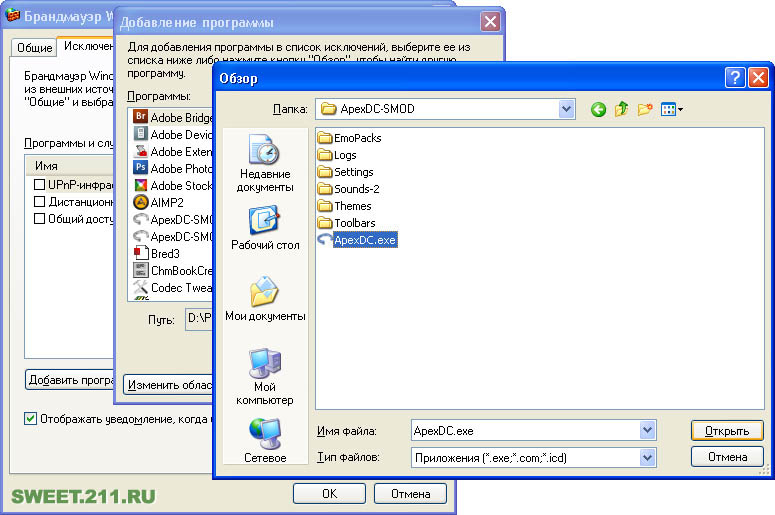Click Добавить программу button in firewall window
The width and height of the screenshot is (775, 515).
coord(70,380)
